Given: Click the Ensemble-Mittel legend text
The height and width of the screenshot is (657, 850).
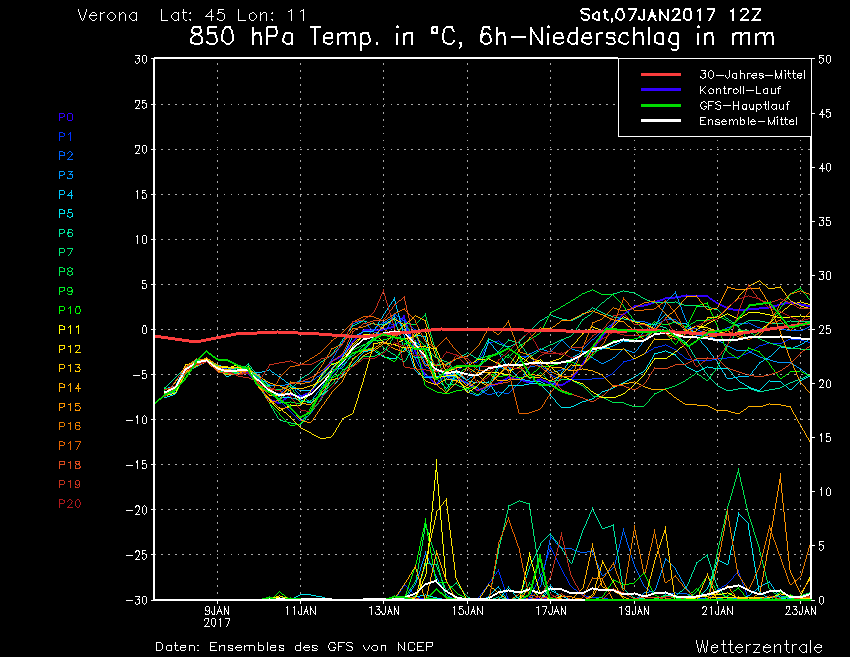Looking at the screenshot, I should pos(748,121).
